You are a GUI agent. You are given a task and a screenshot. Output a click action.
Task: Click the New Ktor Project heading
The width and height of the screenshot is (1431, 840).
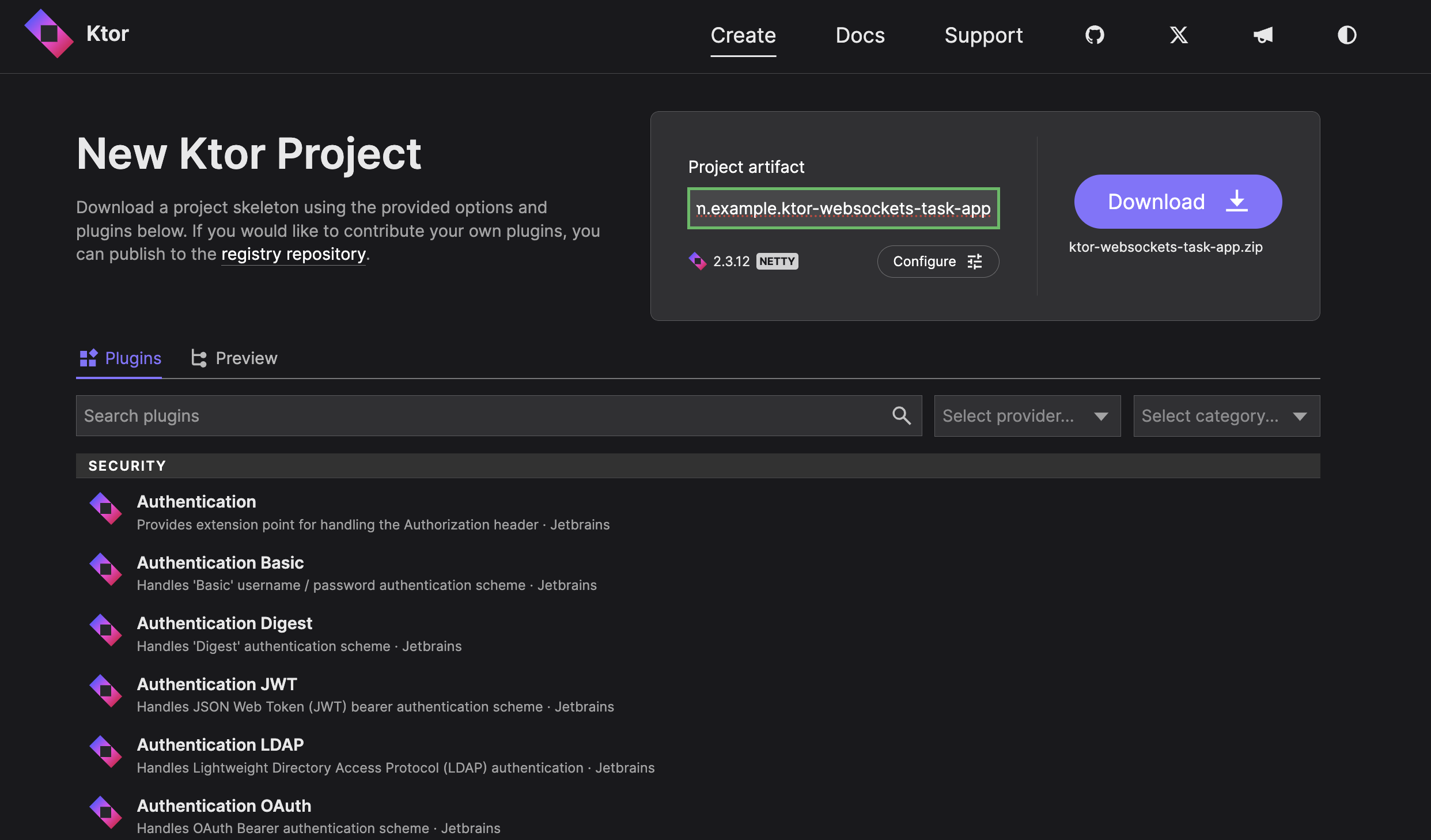[x=249, y=153]
